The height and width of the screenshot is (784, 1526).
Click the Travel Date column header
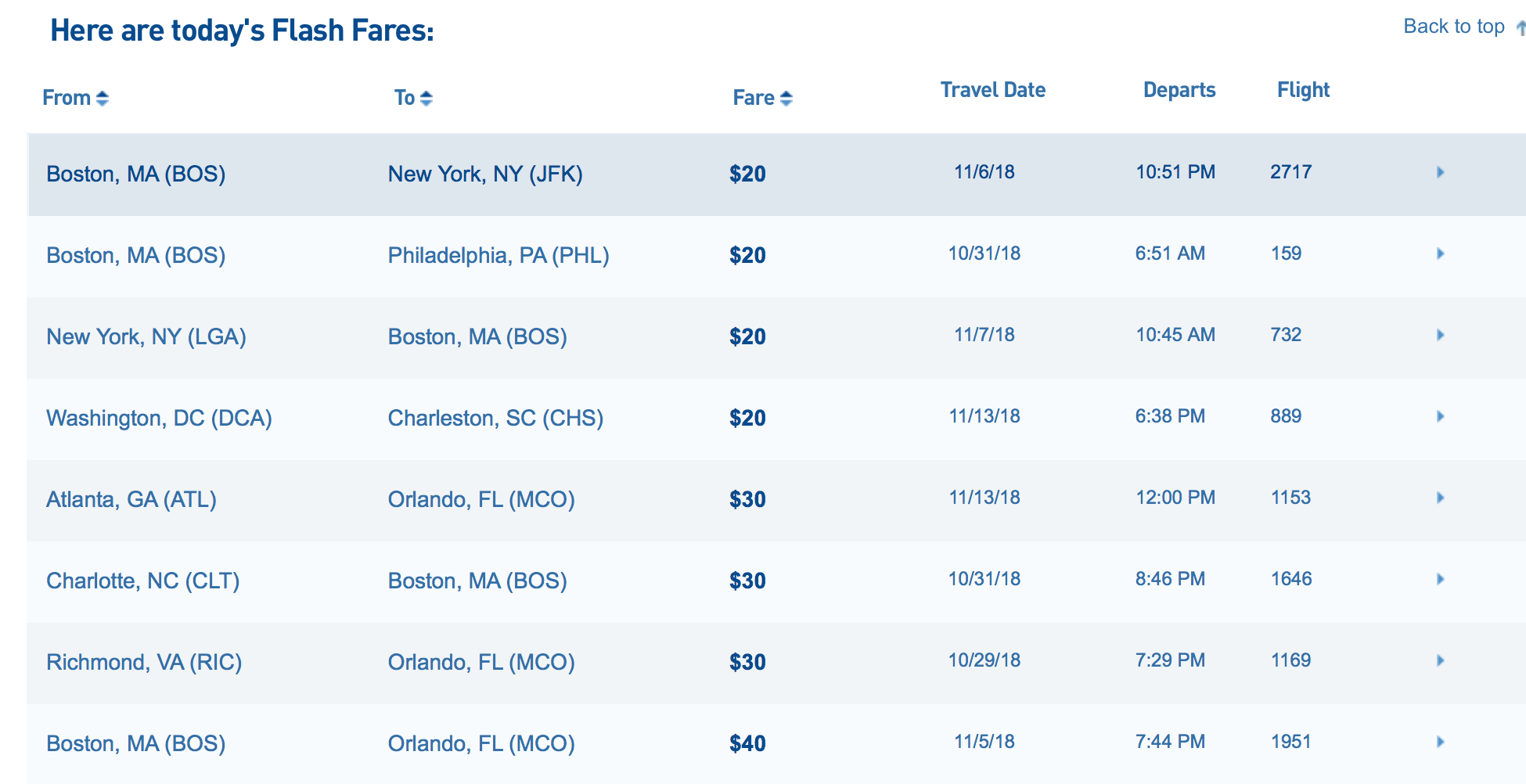[992, 90]
